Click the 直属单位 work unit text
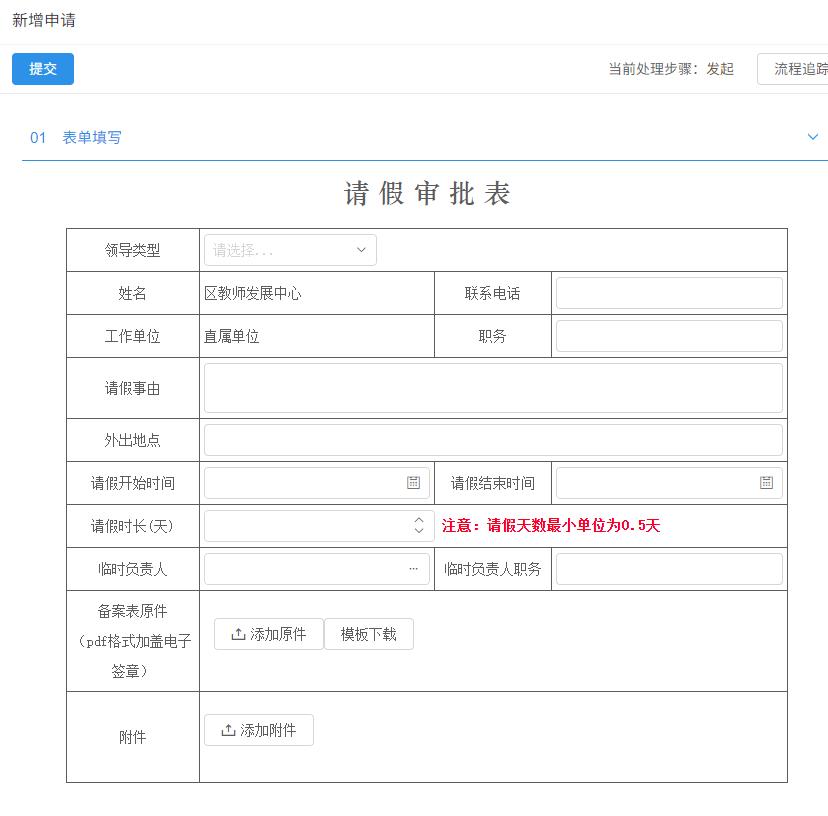Image resolution: width=828 pixels, height=816 pixels. click(x=231, y=336)
